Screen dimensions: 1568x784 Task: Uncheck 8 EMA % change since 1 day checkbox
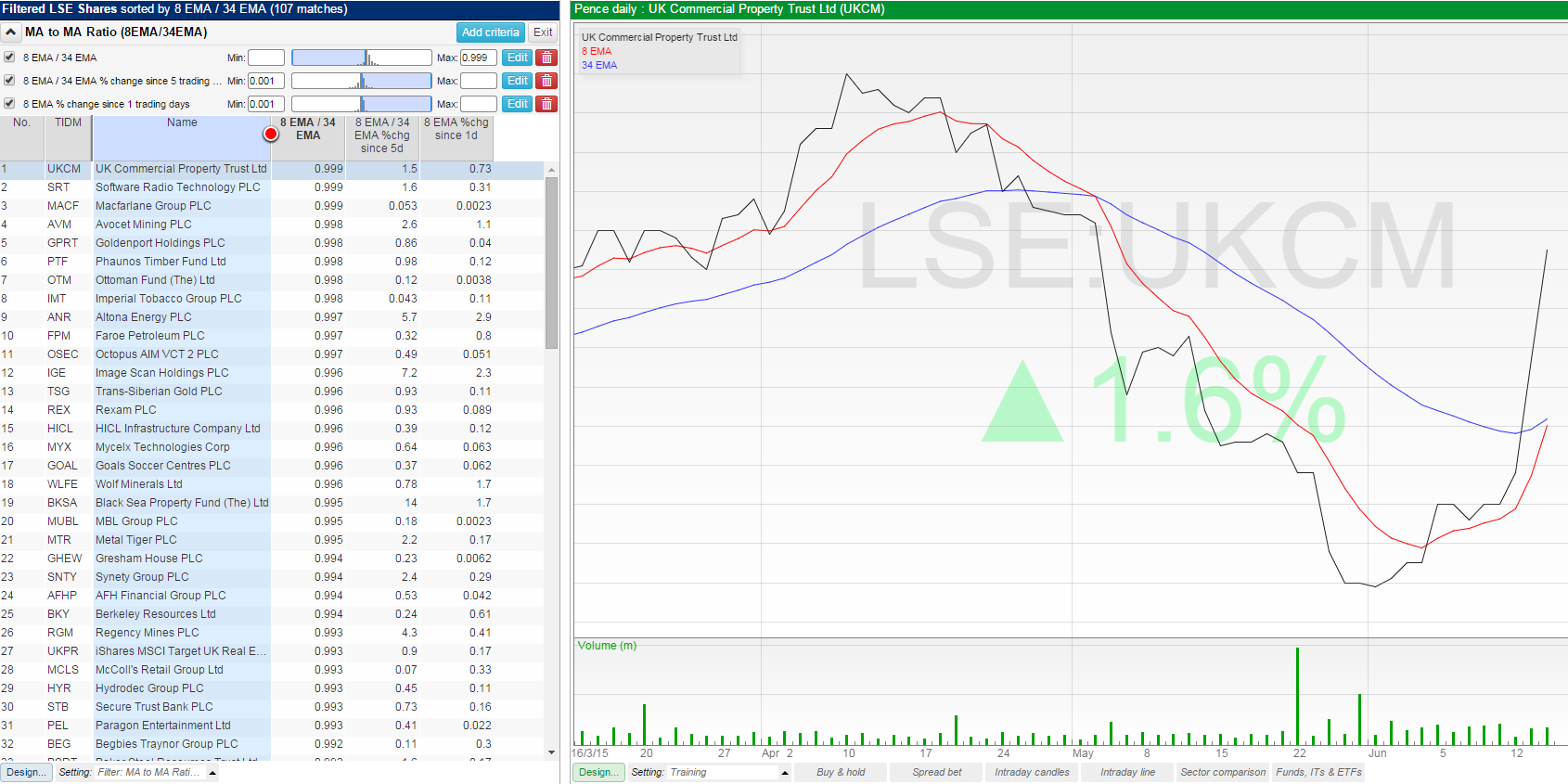pos(9,104)
